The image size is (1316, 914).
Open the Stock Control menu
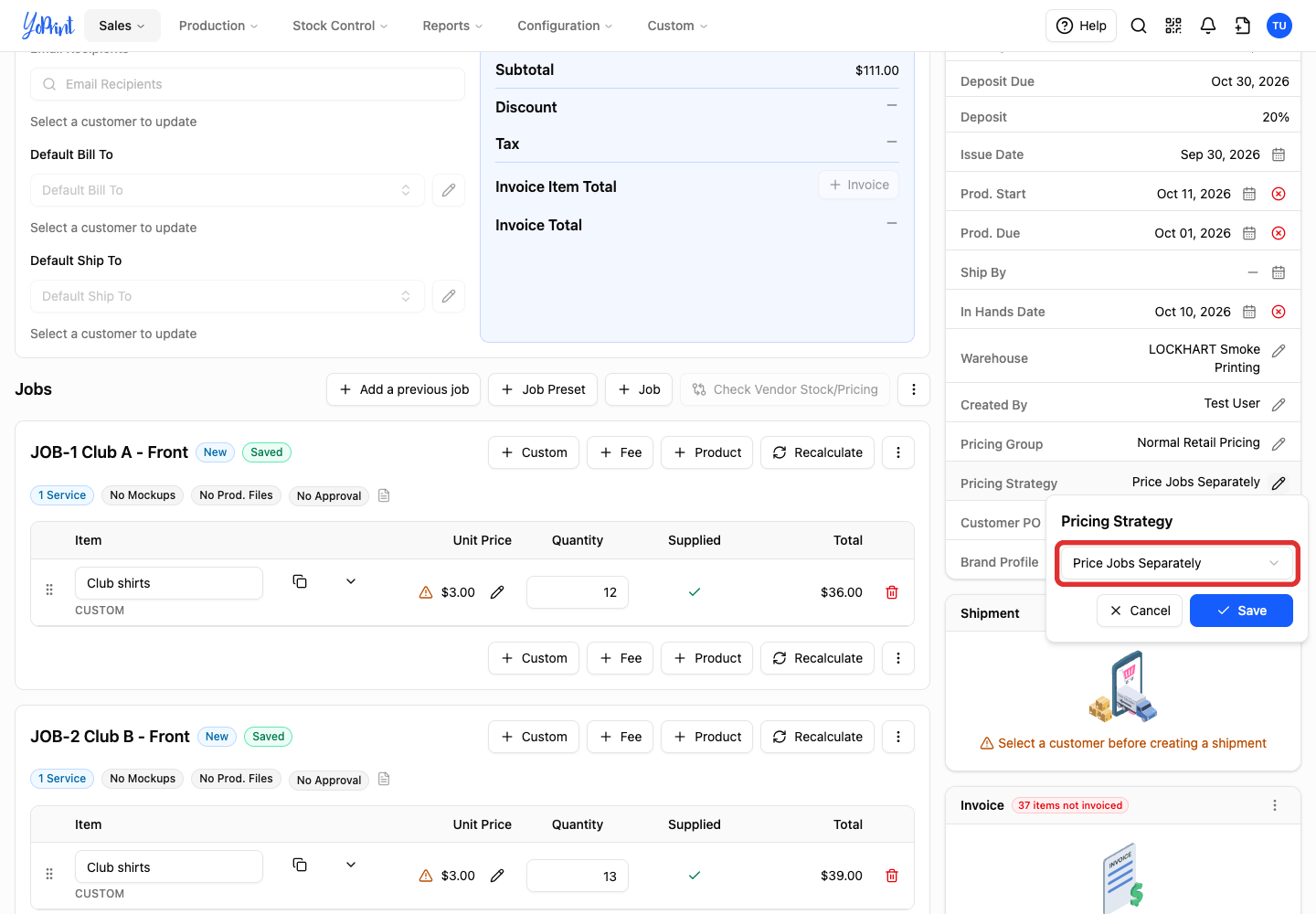coord(340,26)
